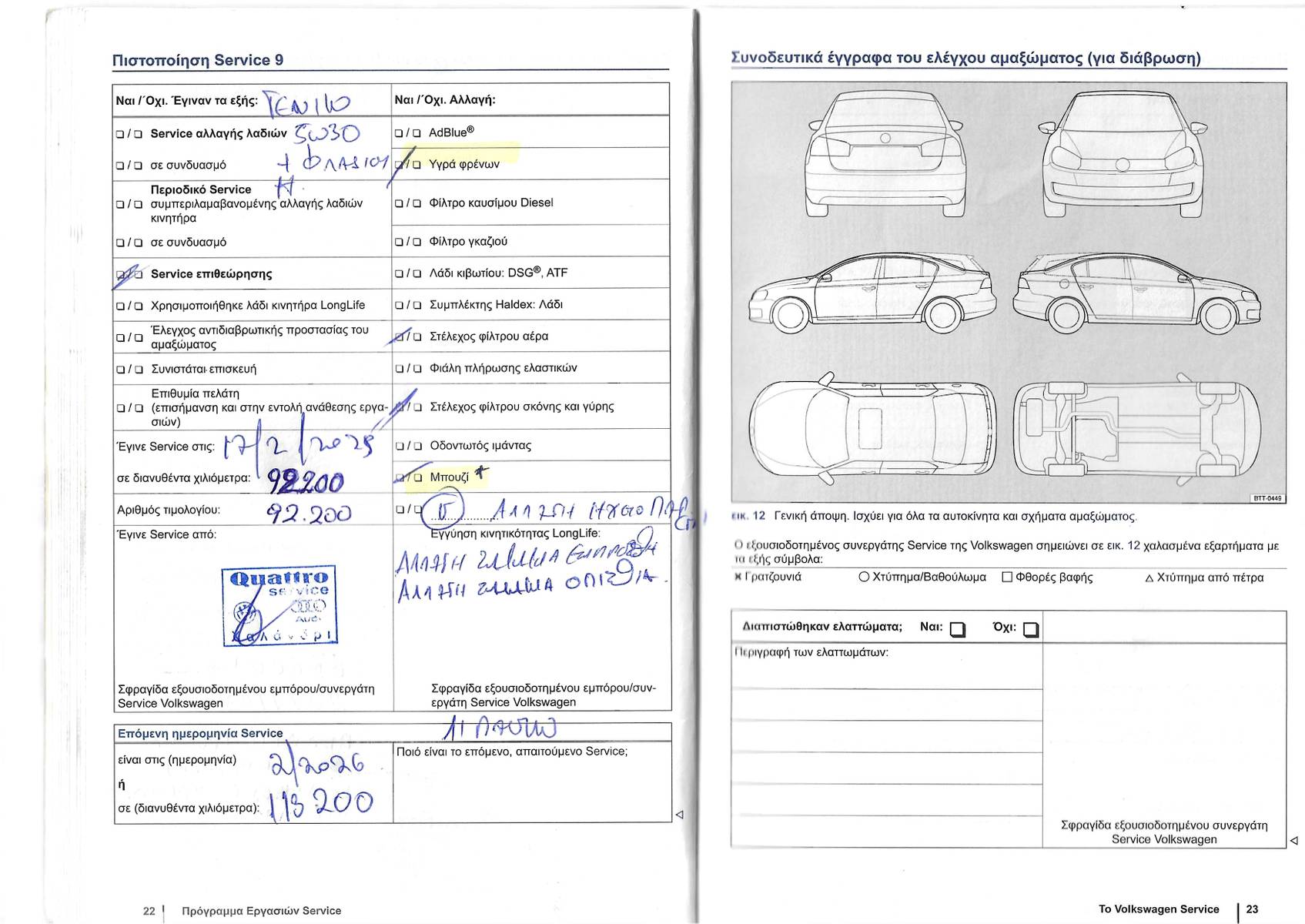The width and height of the screenshot is (1305, 924).
Task: Click footer text Πρόγραμμα Εργασιών Service
Action: (261, 910)
